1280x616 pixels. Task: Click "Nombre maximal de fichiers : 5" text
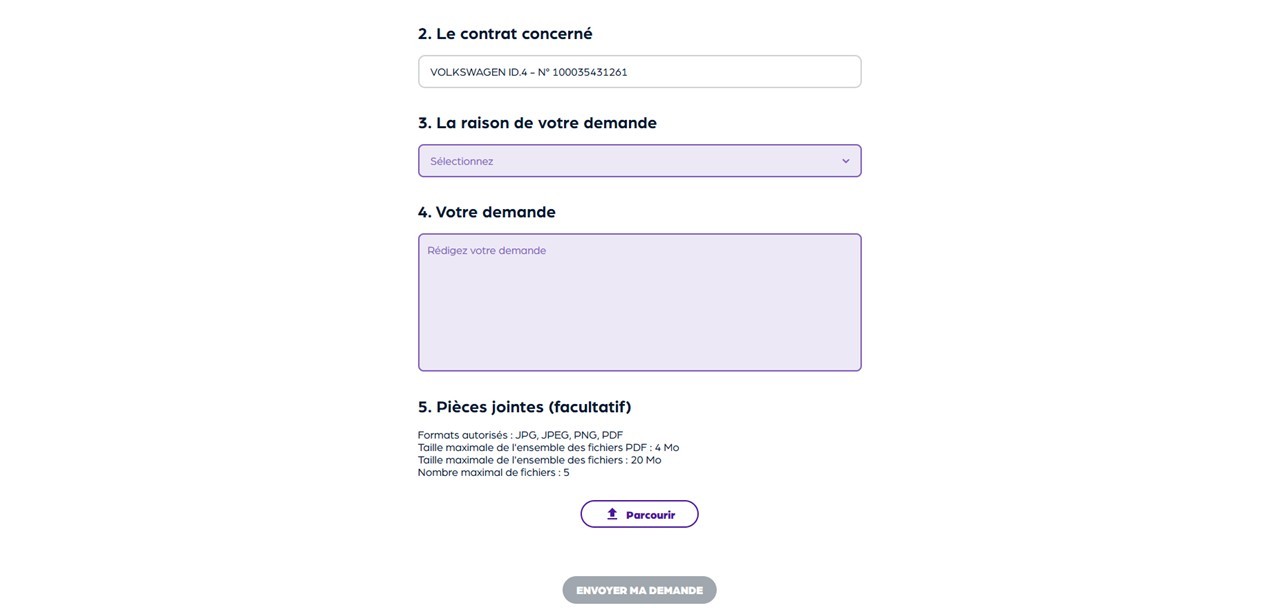coord(493,472)
